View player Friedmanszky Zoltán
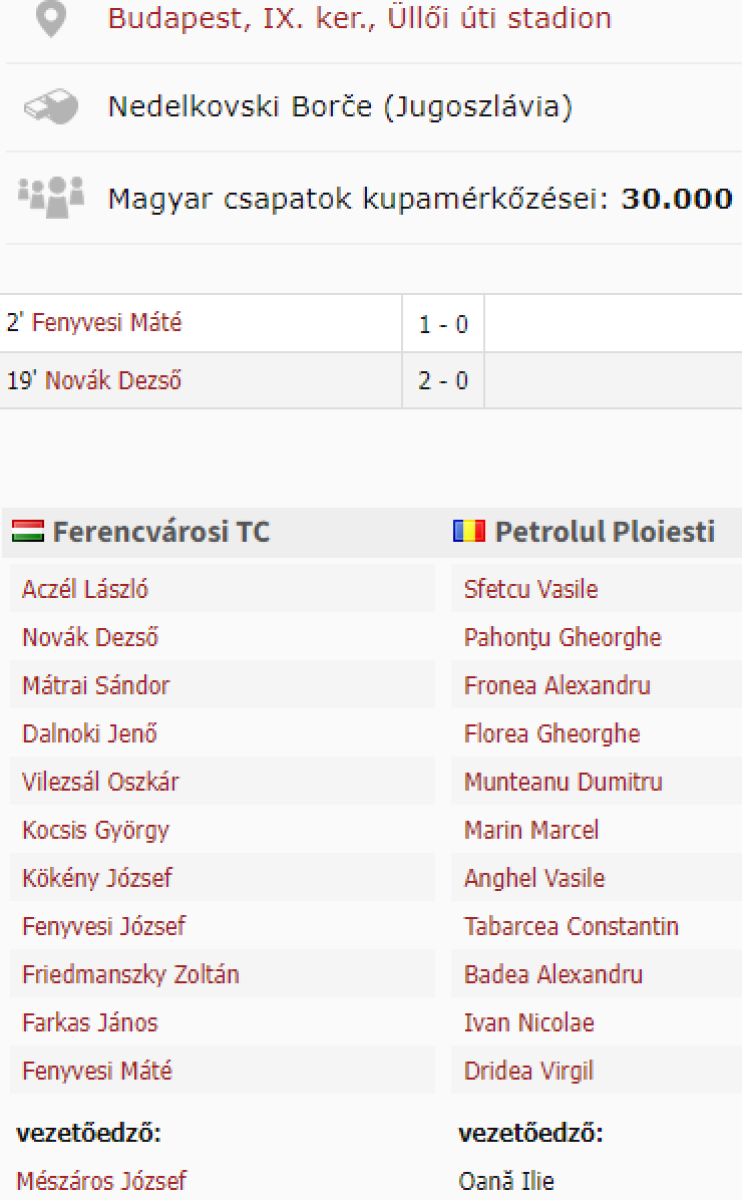Screen dimensions: 742x1200 coord(130,975)
